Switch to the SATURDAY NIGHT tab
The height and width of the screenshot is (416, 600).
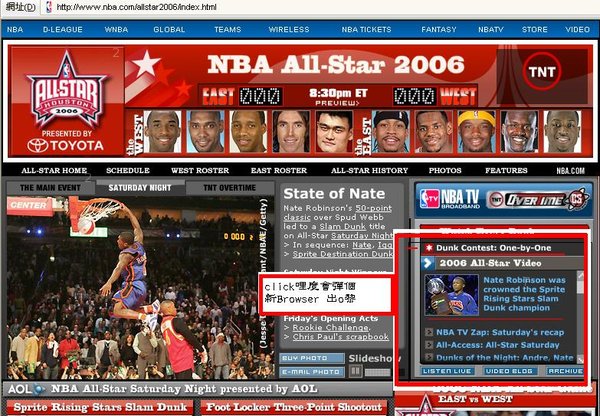pos(140,188)
